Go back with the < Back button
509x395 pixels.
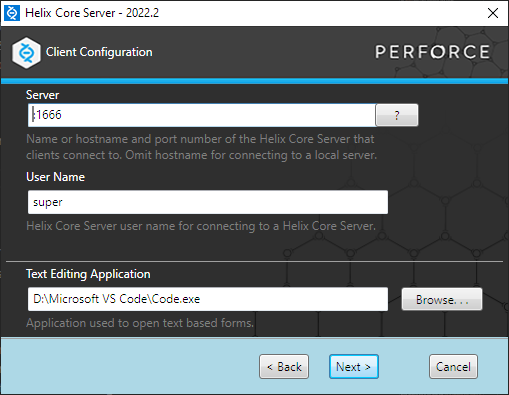[284, 367]
